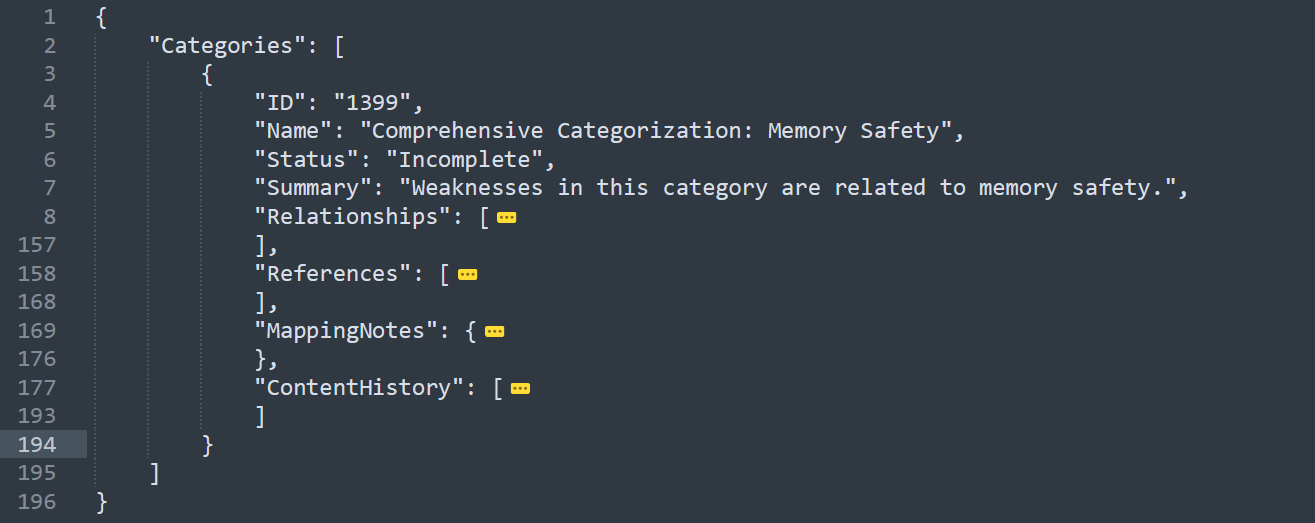
Task: Expand the folded References array marker
Action: tap(467, 274)
